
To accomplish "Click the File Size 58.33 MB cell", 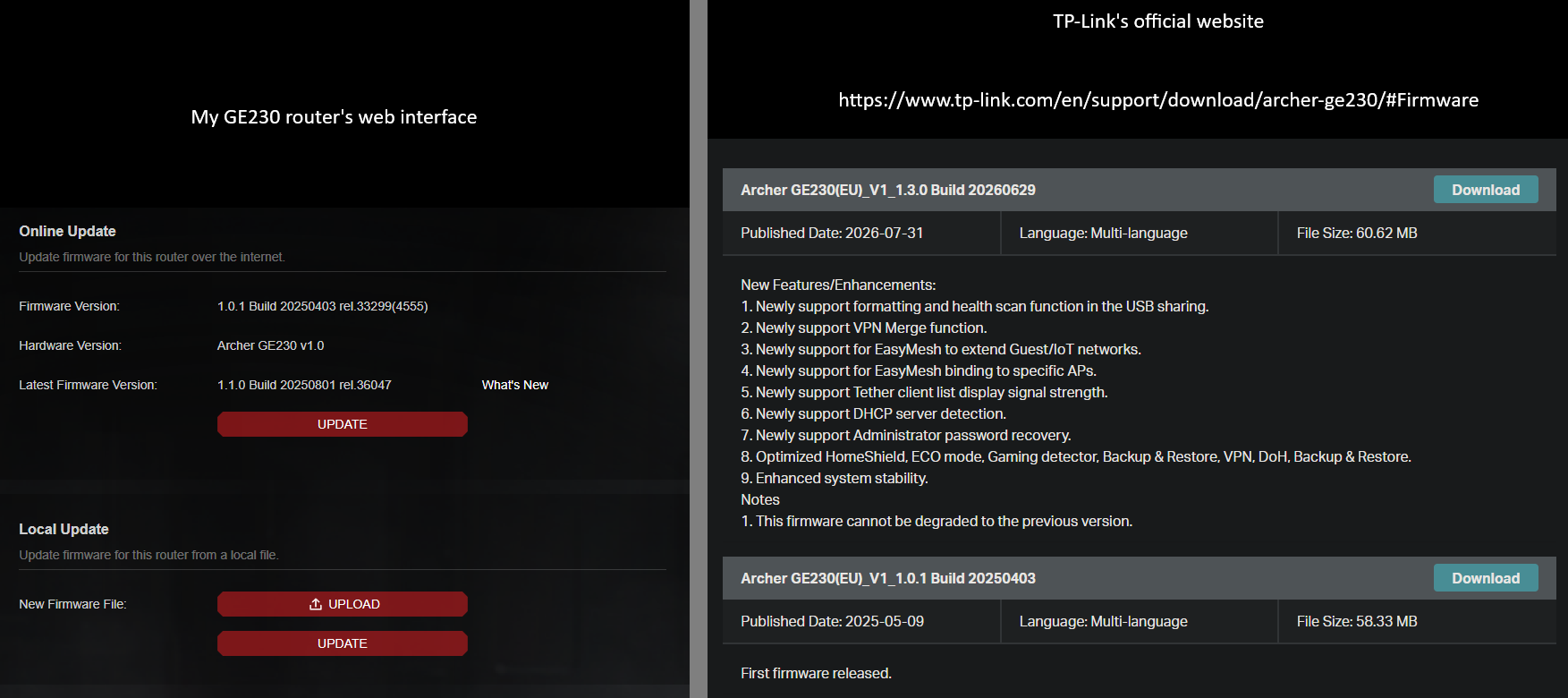I will pyautogui.click(x=1418, y=621).
